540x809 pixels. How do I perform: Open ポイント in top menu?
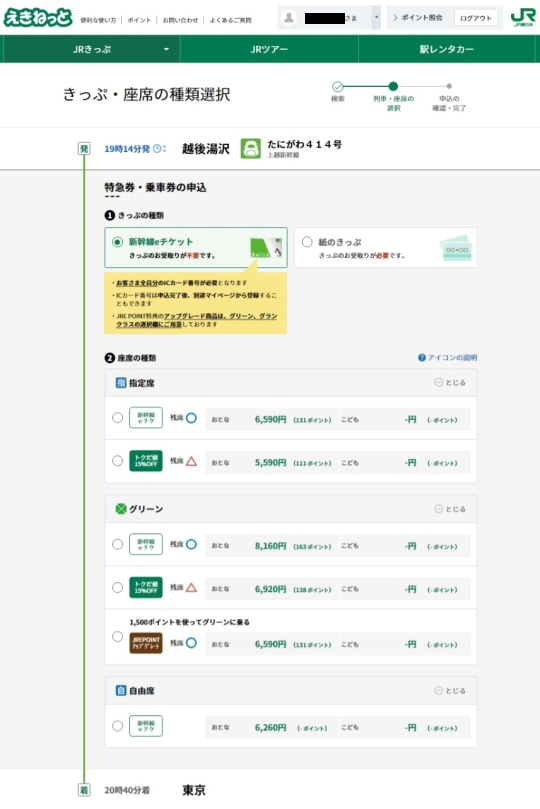coord(139,20)
